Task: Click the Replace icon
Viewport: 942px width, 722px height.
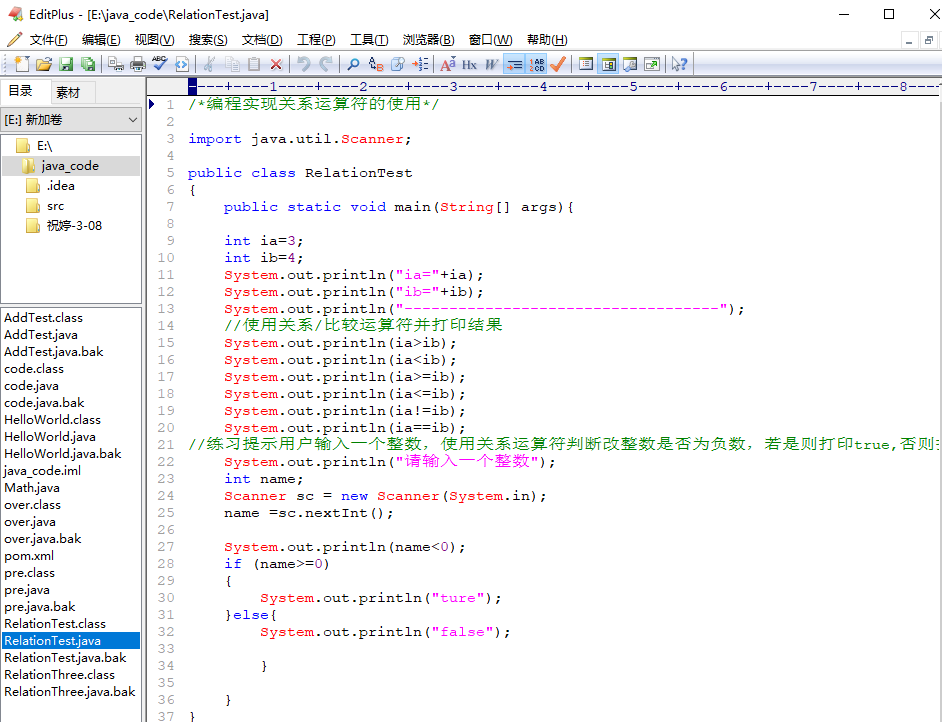Action: [375, 64]
